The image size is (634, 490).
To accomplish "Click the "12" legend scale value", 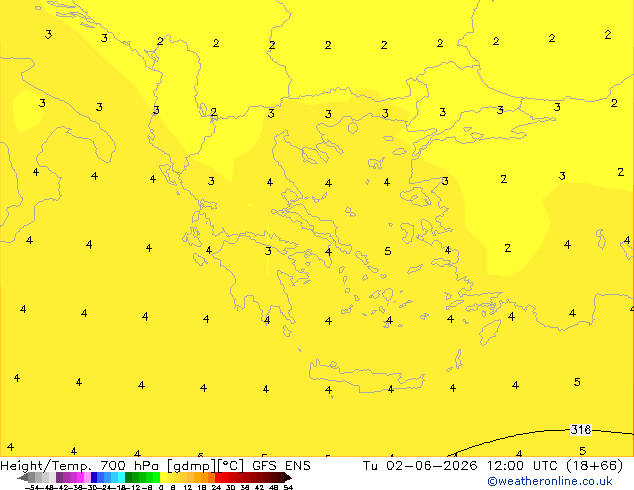I will click(187, 488).
